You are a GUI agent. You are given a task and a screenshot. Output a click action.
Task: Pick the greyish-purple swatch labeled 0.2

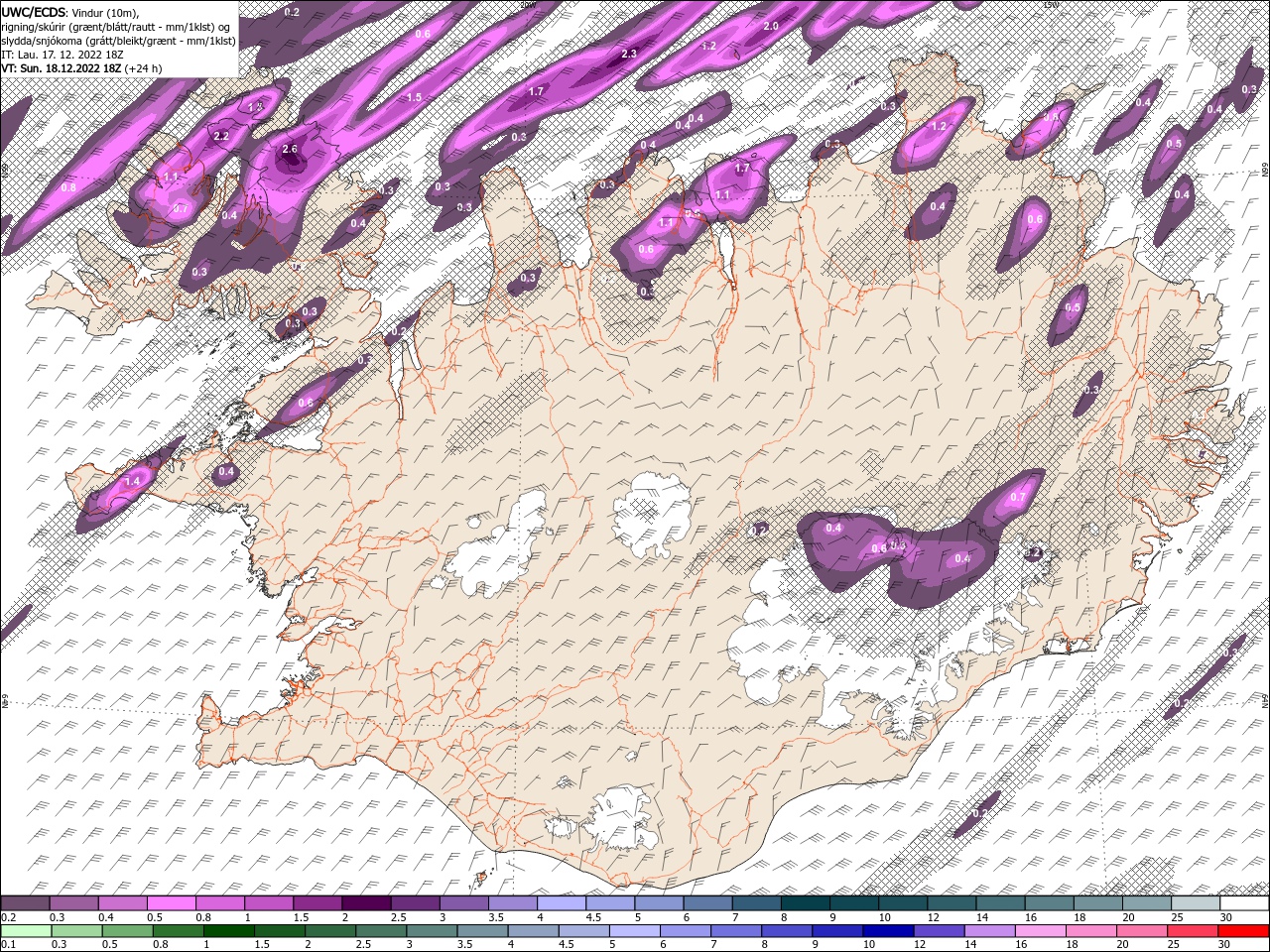coord(26,903)
